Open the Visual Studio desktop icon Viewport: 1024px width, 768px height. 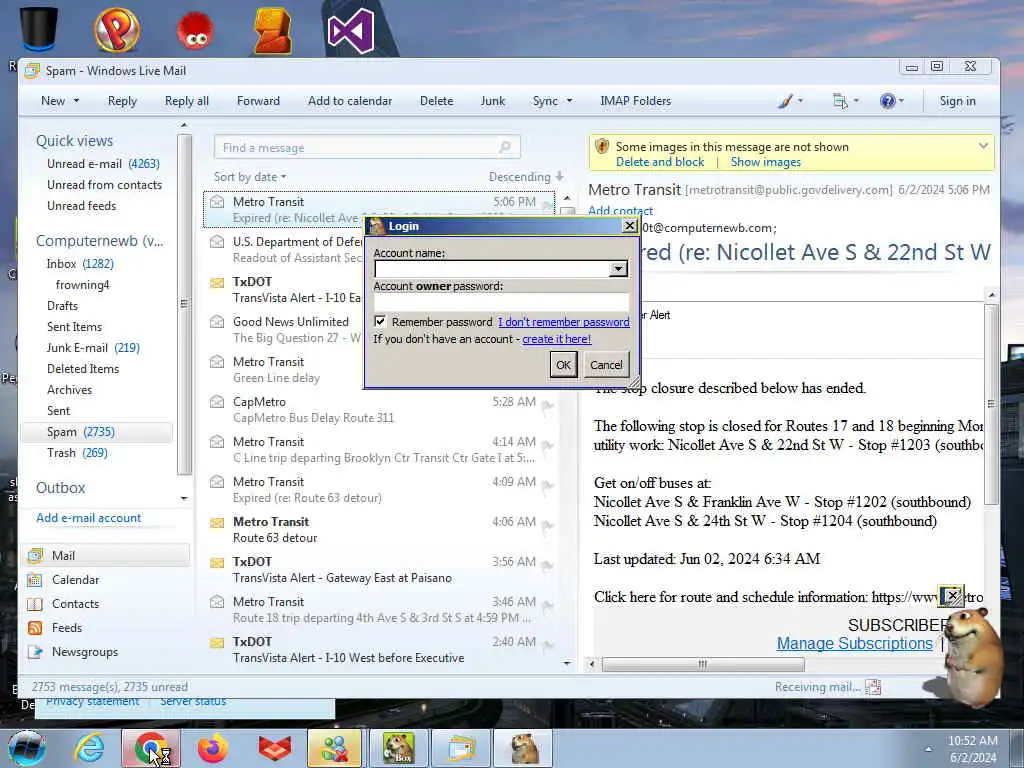[x=351, y=31]
